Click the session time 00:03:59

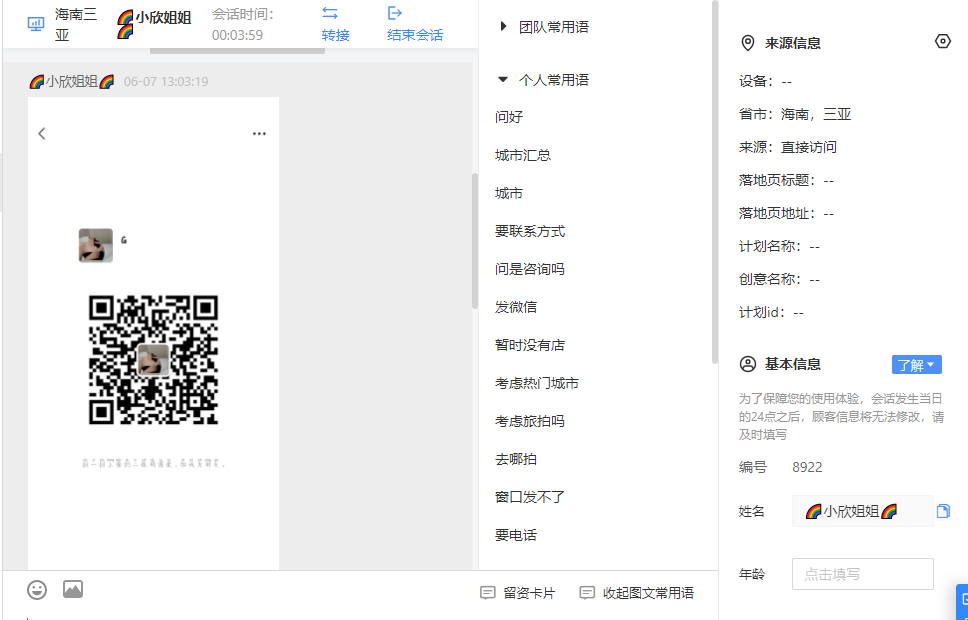(x=237, y=35)
